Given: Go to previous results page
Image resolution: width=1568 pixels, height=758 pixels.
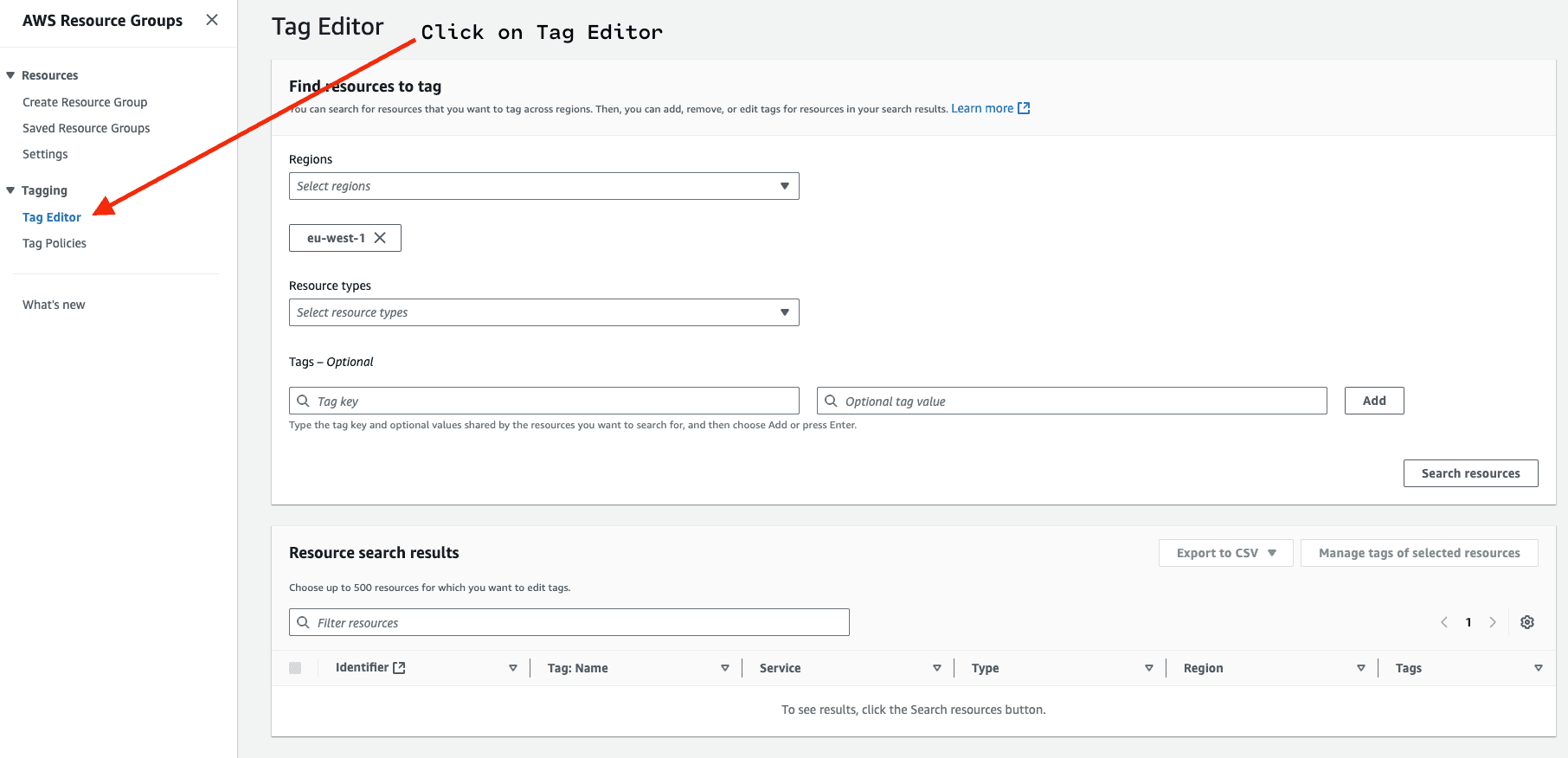Looking at the screenshot, I should coord(1444,622).
